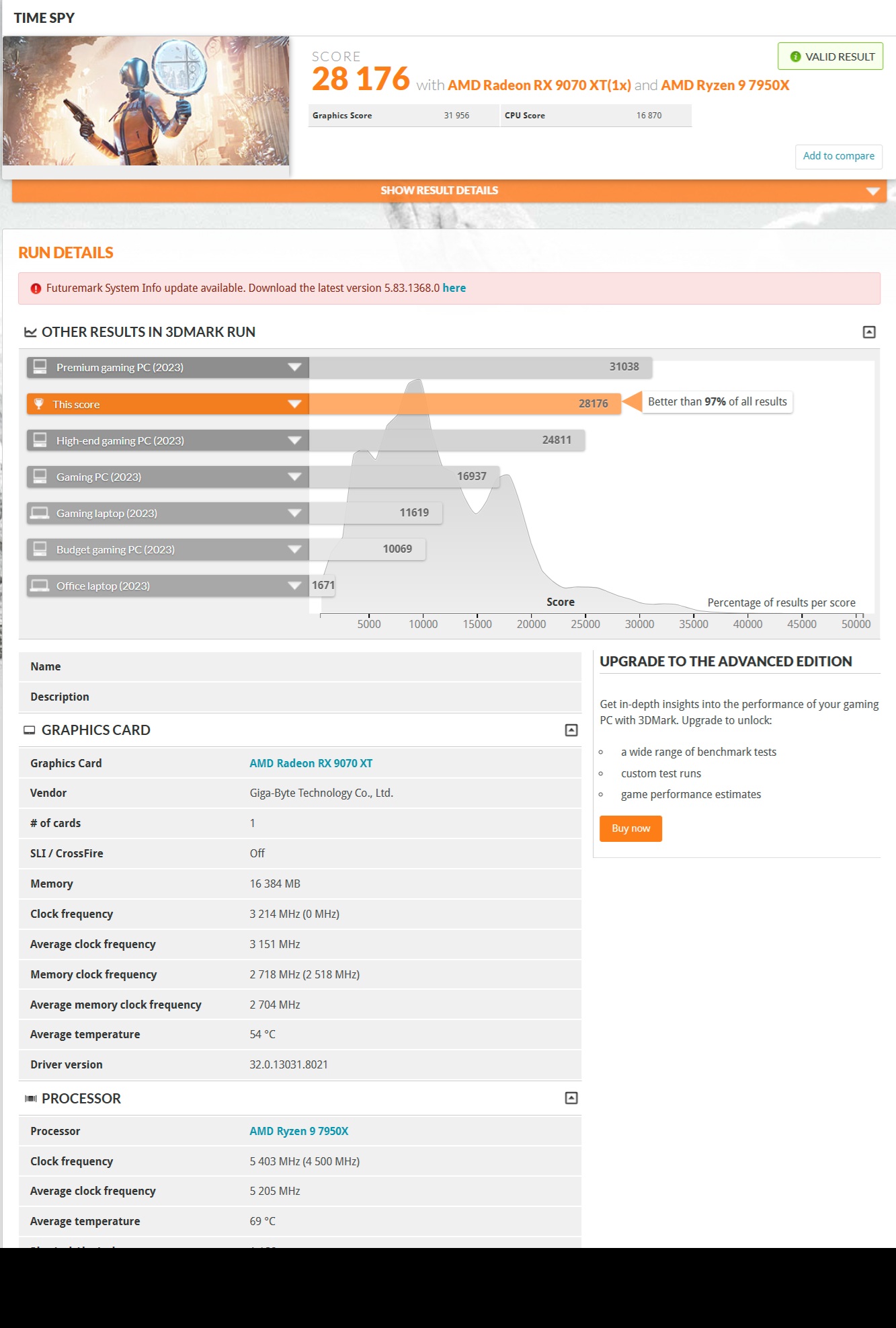Screen dimensions: 896x1328
Task: Open the AMD Ryzen 9 7950X processor link
Action: pos(299,1131)
